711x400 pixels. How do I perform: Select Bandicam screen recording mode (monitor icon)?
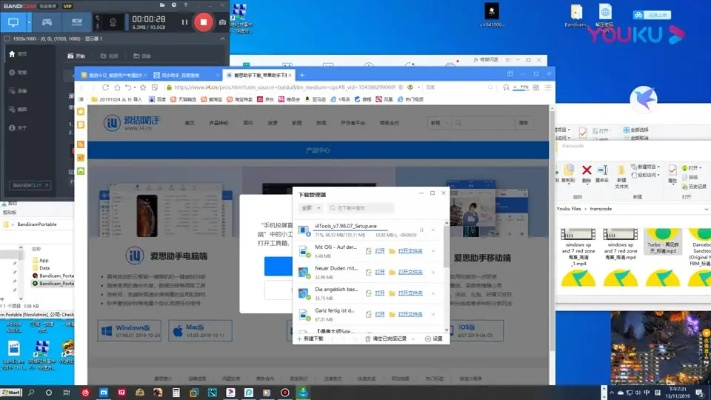(13, 22)
